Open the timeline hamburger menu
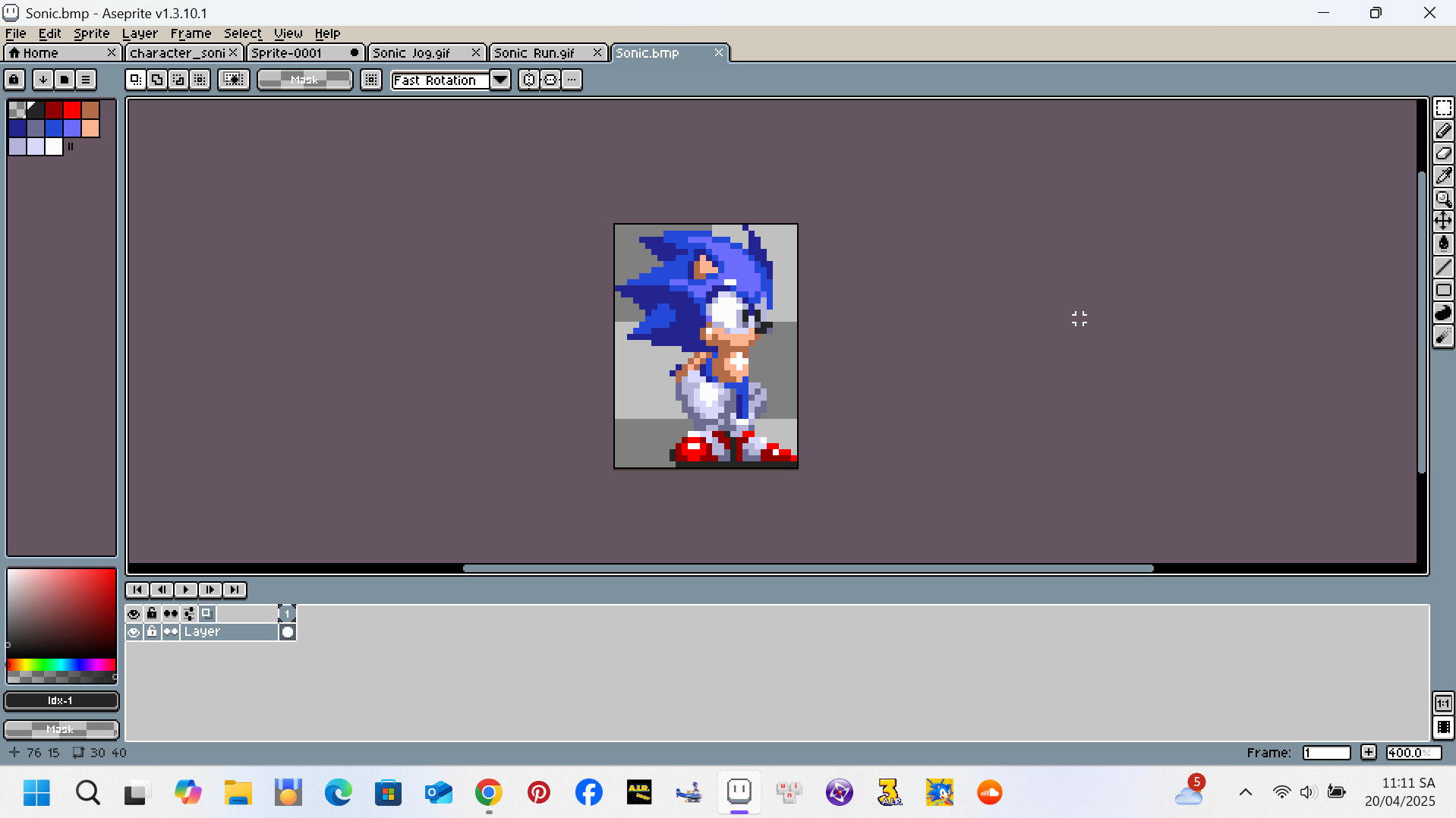Viewport: 1456px width, 818px height. click(x=86, y=80)
